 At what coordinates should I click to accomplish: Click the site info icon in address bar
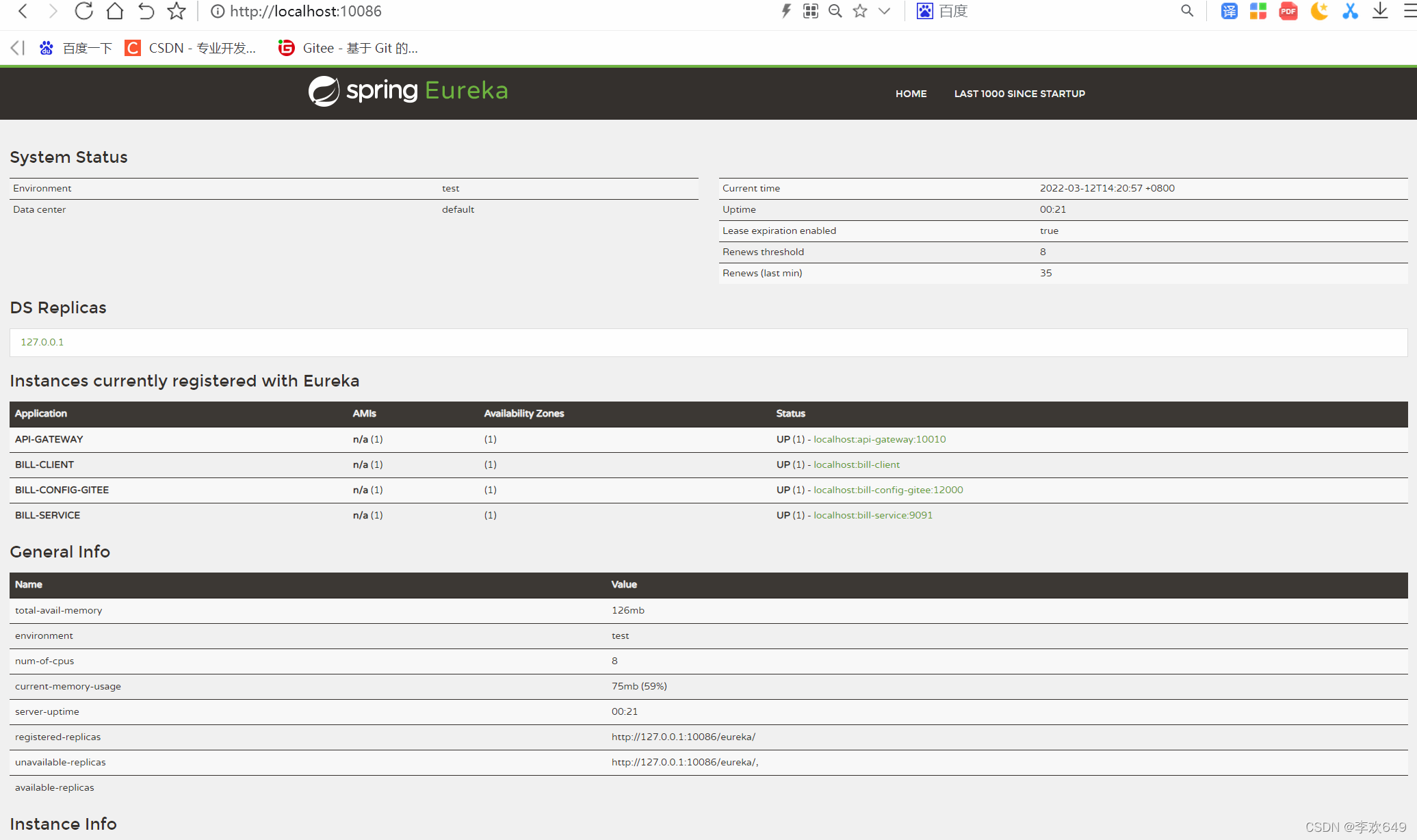[x=218, y=11]
